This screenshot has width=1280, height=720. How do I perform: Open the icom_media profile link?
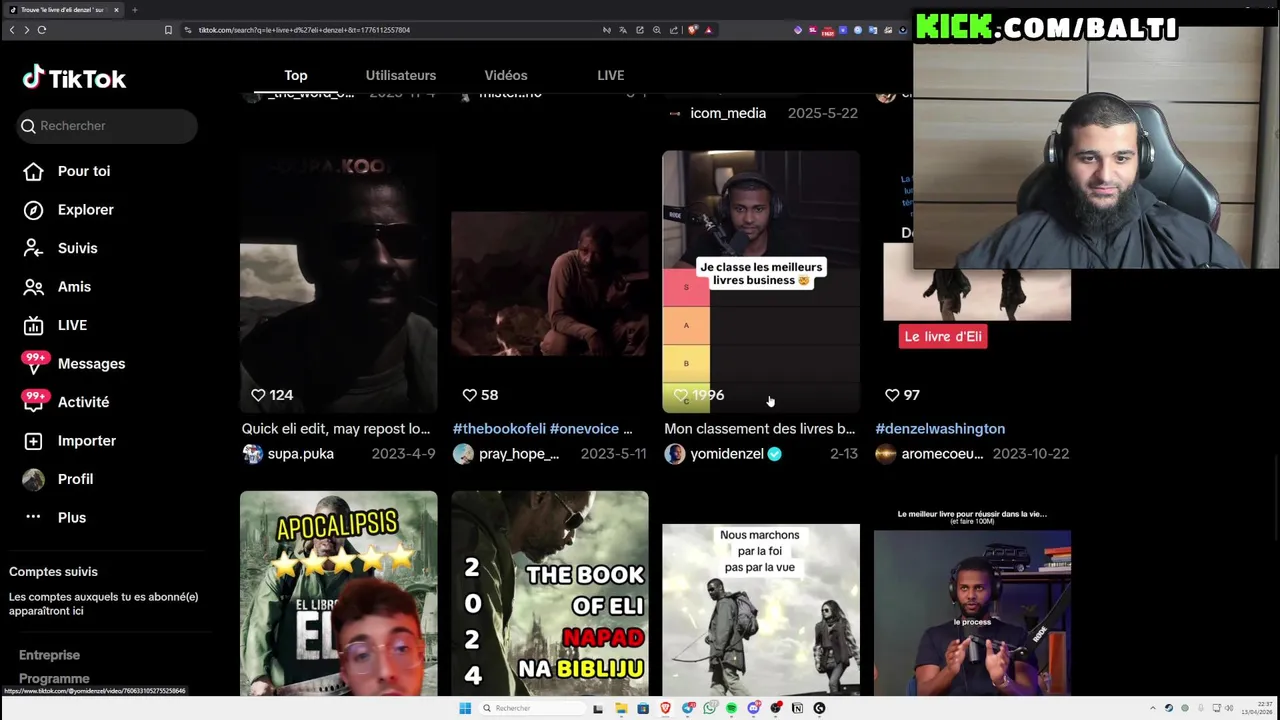click(728, 113)
